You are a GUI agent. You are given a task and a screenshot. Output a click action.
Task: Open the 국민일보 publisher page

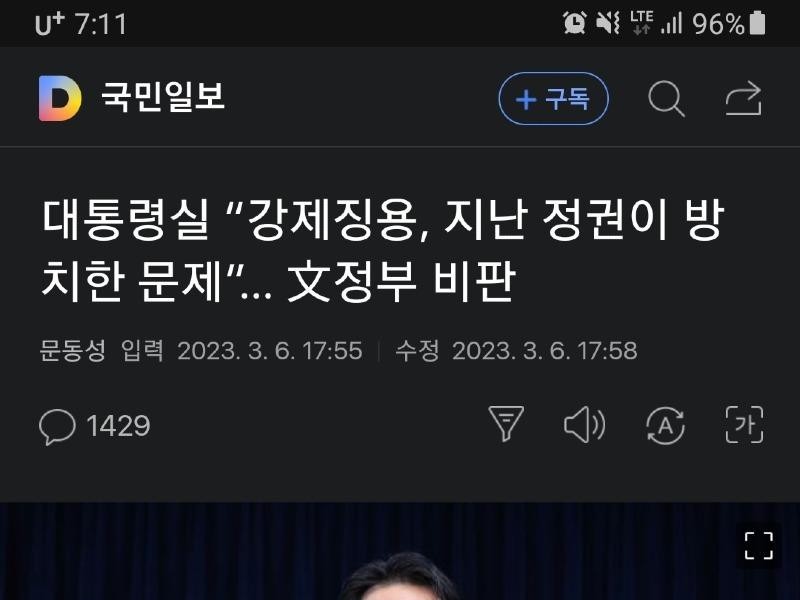click(x=163, y=96)
